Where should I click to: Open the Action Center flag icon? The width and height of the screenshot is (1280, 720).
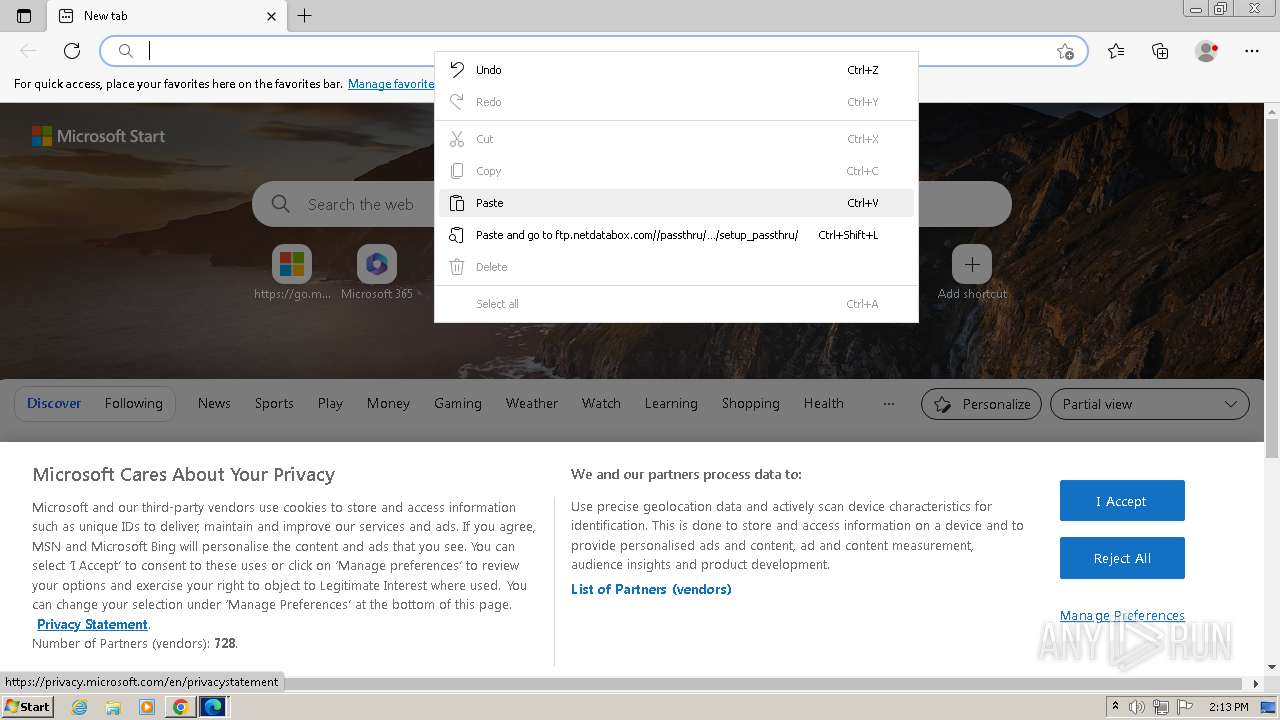pos(1185,707)
